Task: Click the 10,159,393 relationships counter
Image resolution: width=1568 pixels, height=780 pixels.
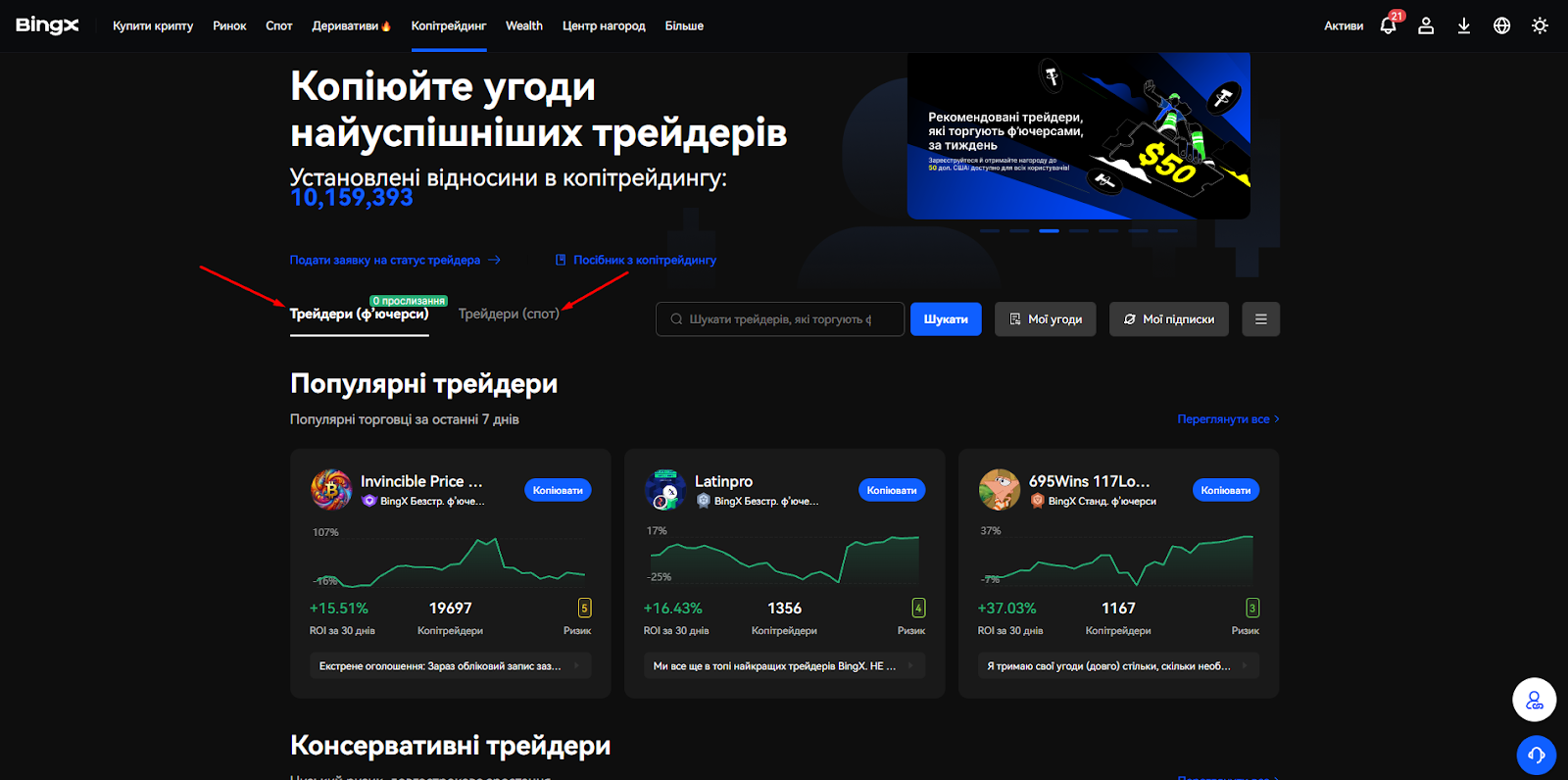Action: 352,198
